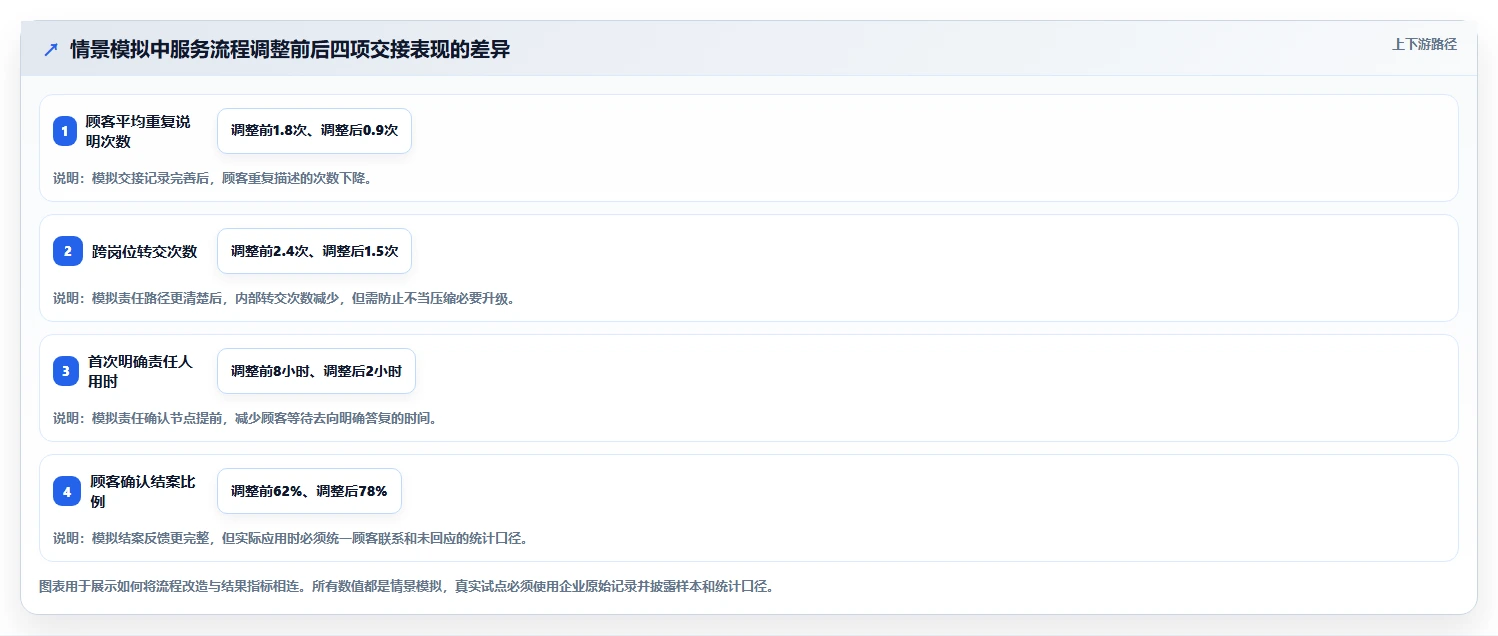The width and height of the screenshot is (1498, 636).
Task: Click the 调整前2.4次、调整后1.5次 value chip
Action: click(x=314, y=251)
